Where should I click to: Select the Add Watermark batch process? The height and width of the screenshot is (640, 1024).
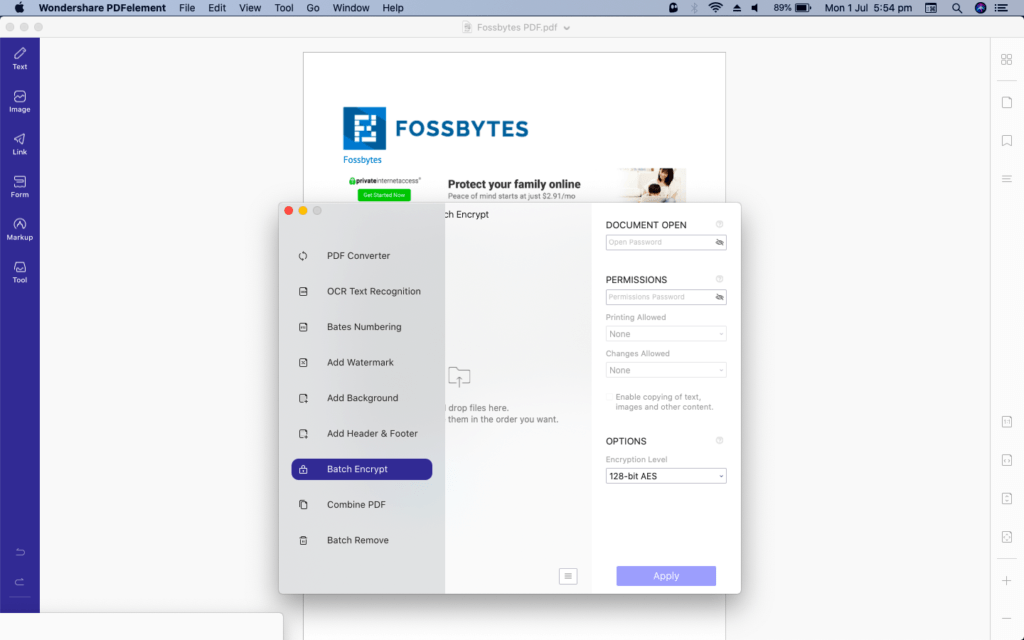(361, 362)
